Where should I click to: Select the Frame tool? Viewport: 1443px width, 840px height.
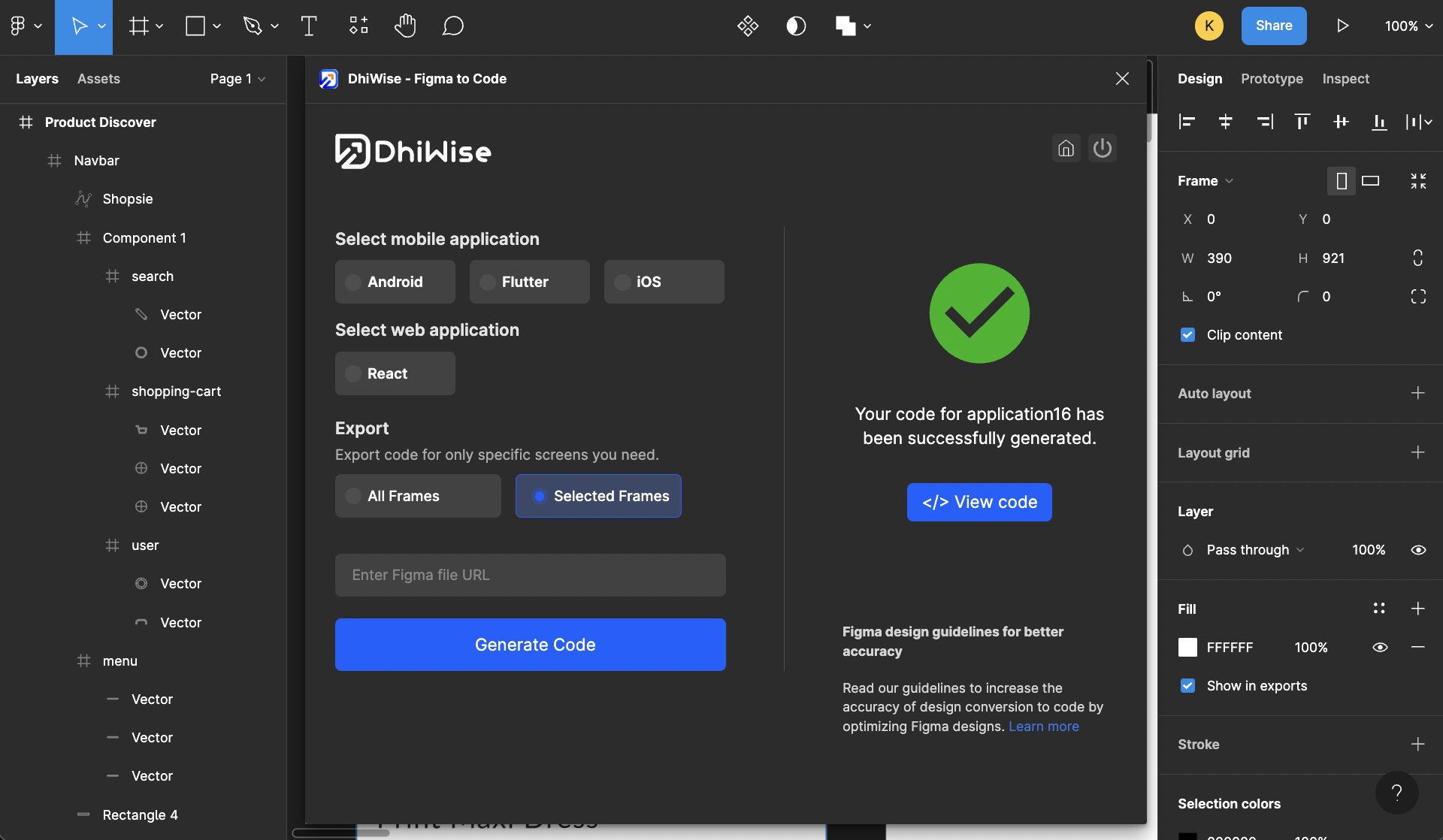(138, 26)
